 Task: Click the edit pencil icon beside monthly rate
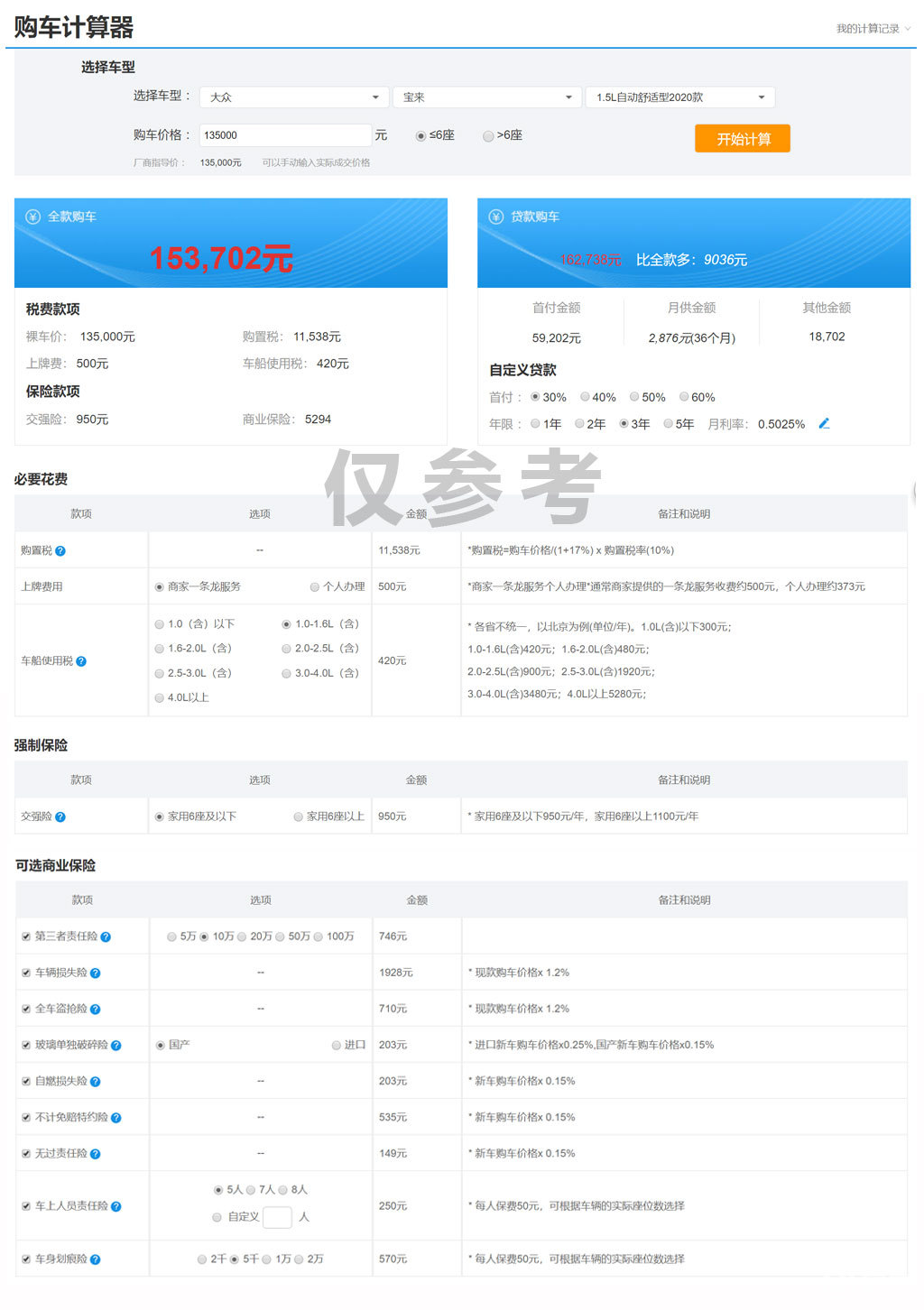pyautogui.click(x=824, y=423)
